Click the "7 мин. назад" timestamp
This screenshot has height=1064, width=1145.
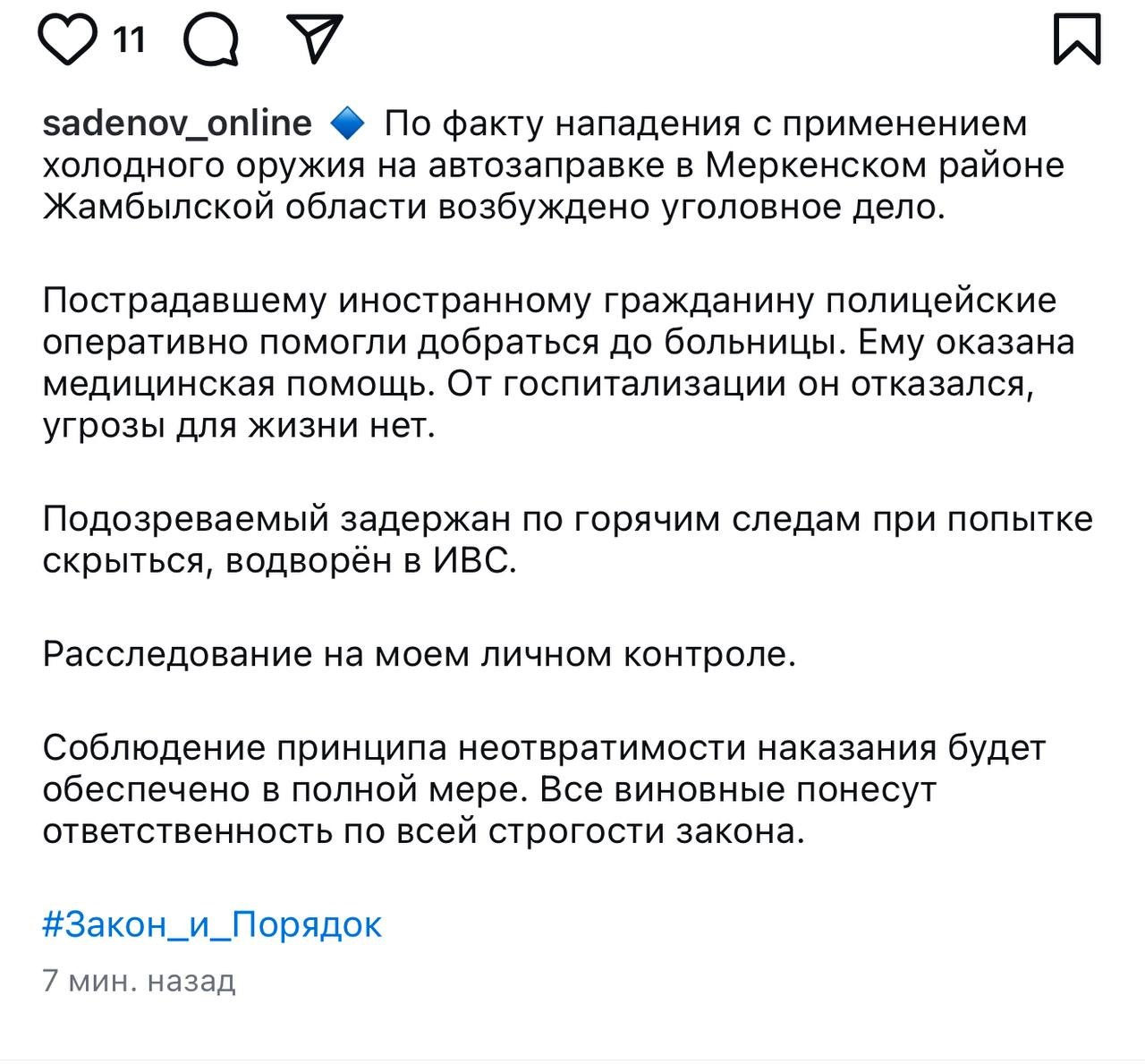(x=139, y=981)
